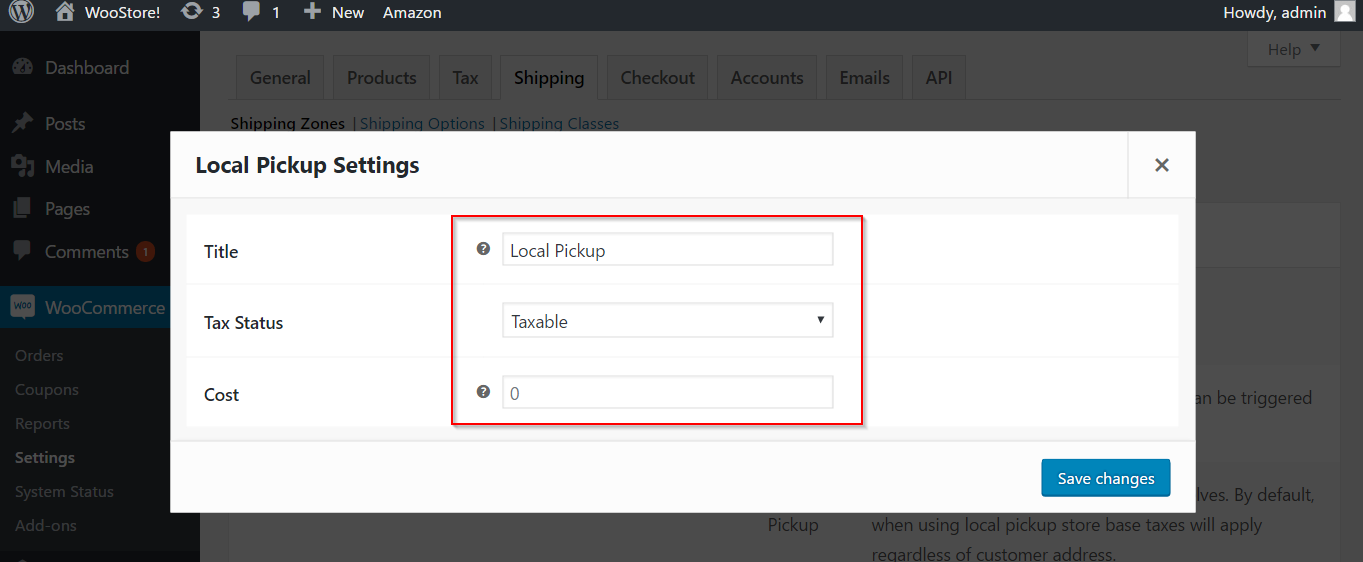Click the Comments bubble sidebar icon
1363x562 pixels.
(22, 252)
